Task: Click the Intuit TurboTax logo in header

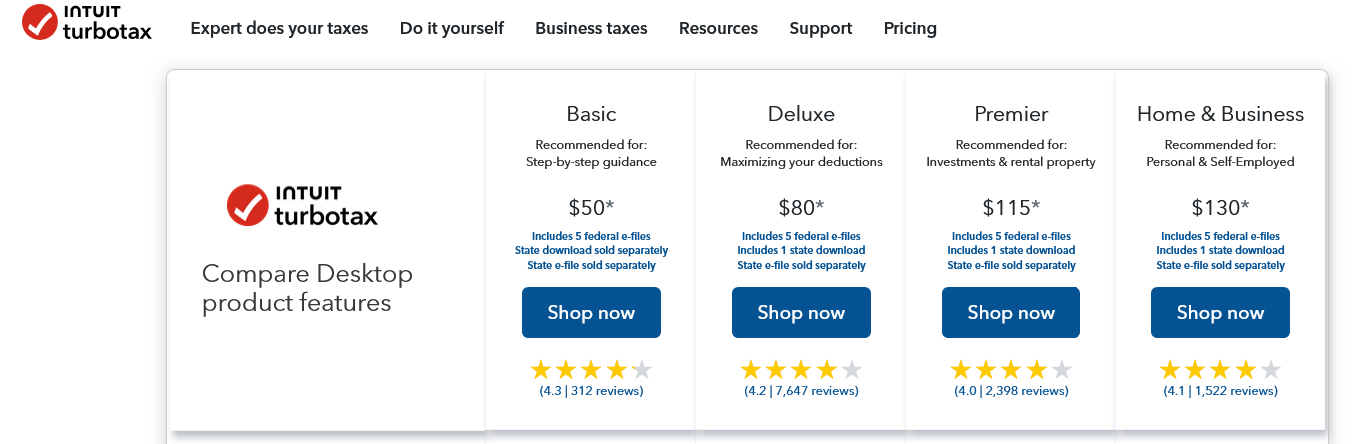Action: 88,23
